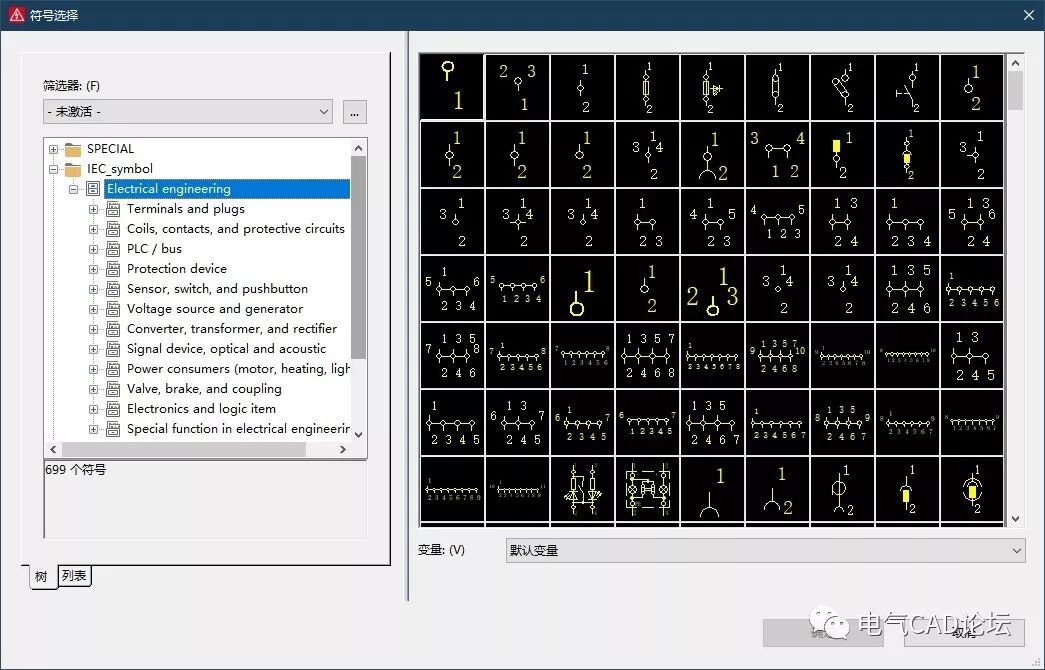Pick the terminal symbol with rectangle and side arrow
The width and height of the screenshot is (1045, 670).
(x=712, y=87)
